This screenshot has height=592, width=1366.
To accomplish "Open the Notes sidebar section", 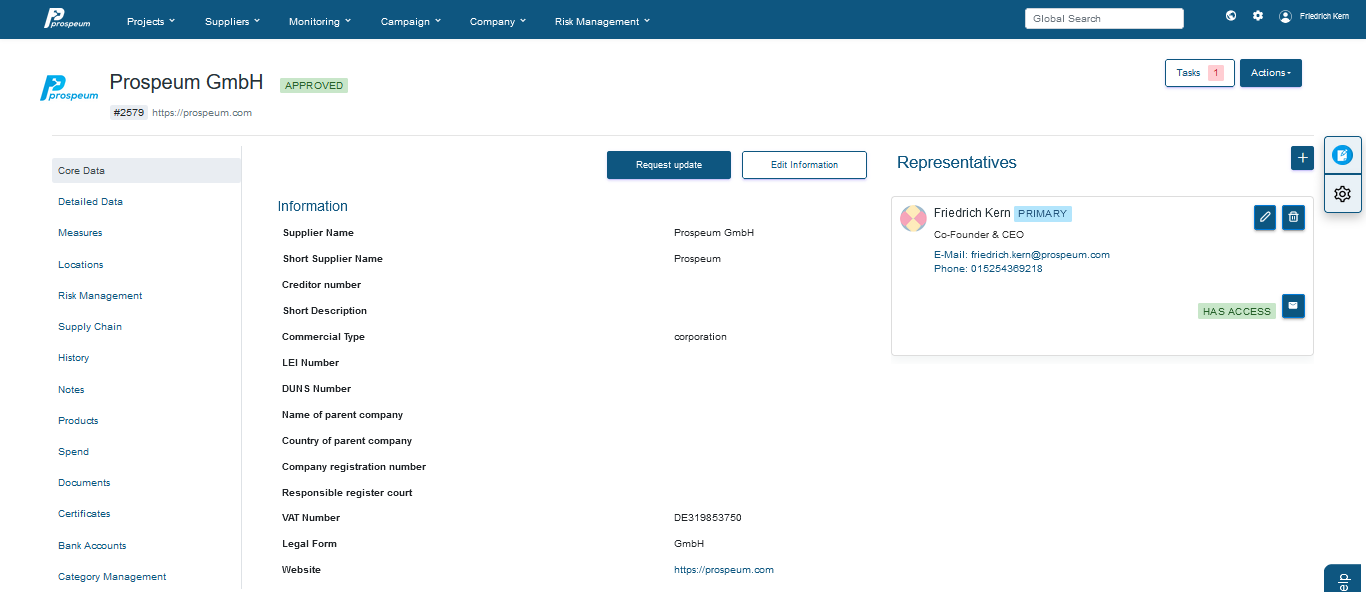I will pos(71,390).
